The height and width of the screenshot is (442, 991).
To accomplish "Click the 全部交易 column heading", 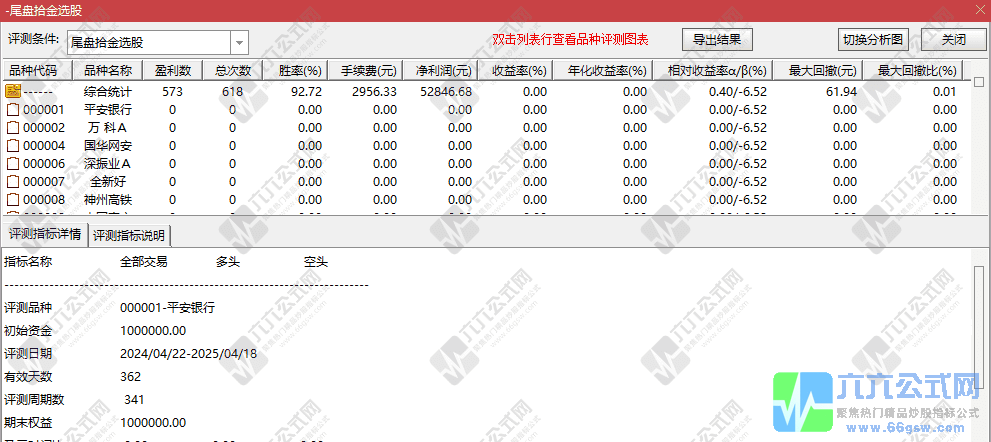I will click(143, 262).
